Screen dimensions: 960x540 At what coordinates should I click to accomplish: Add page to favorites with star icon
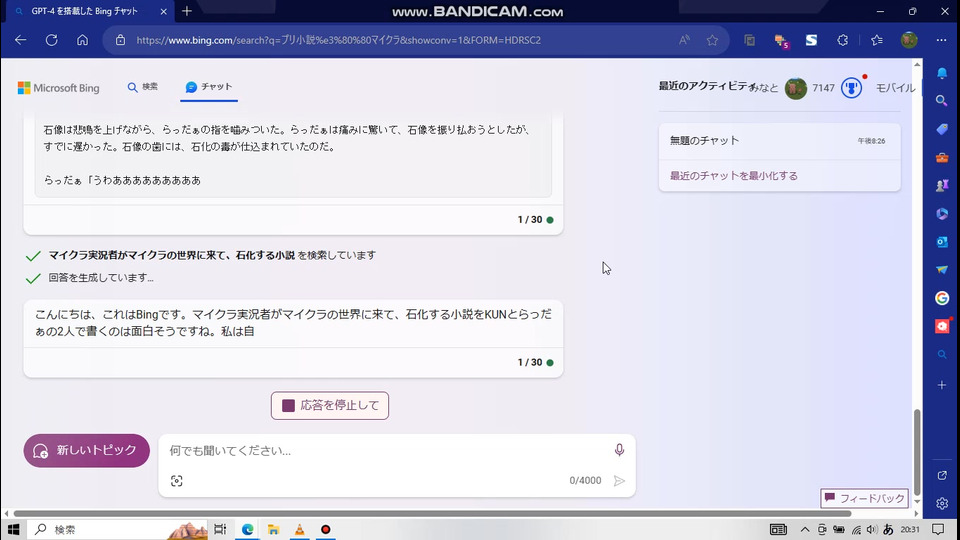click(x=712, y=40)
